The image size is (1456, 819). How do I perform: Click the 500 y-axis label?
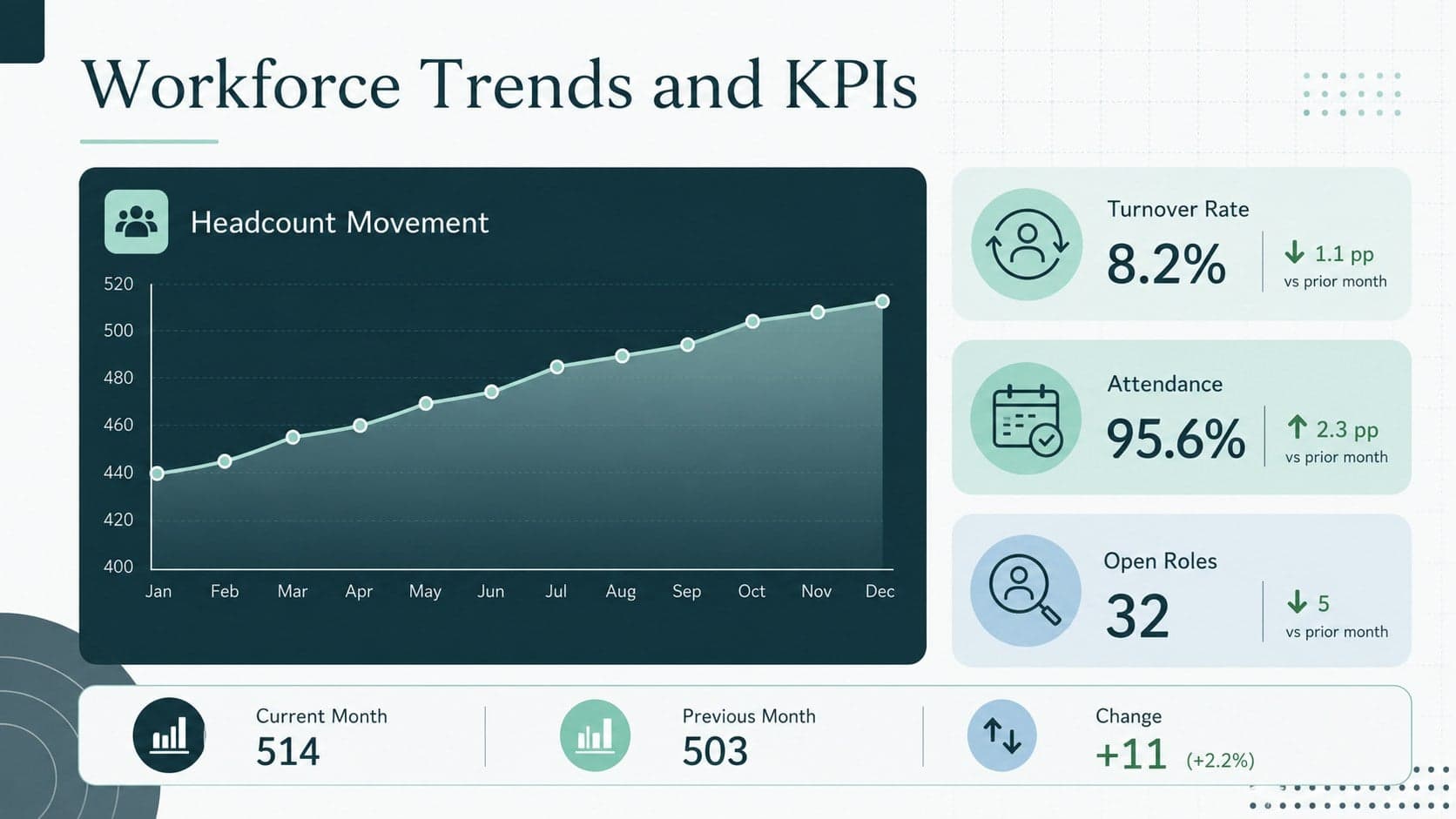point(118,331)
